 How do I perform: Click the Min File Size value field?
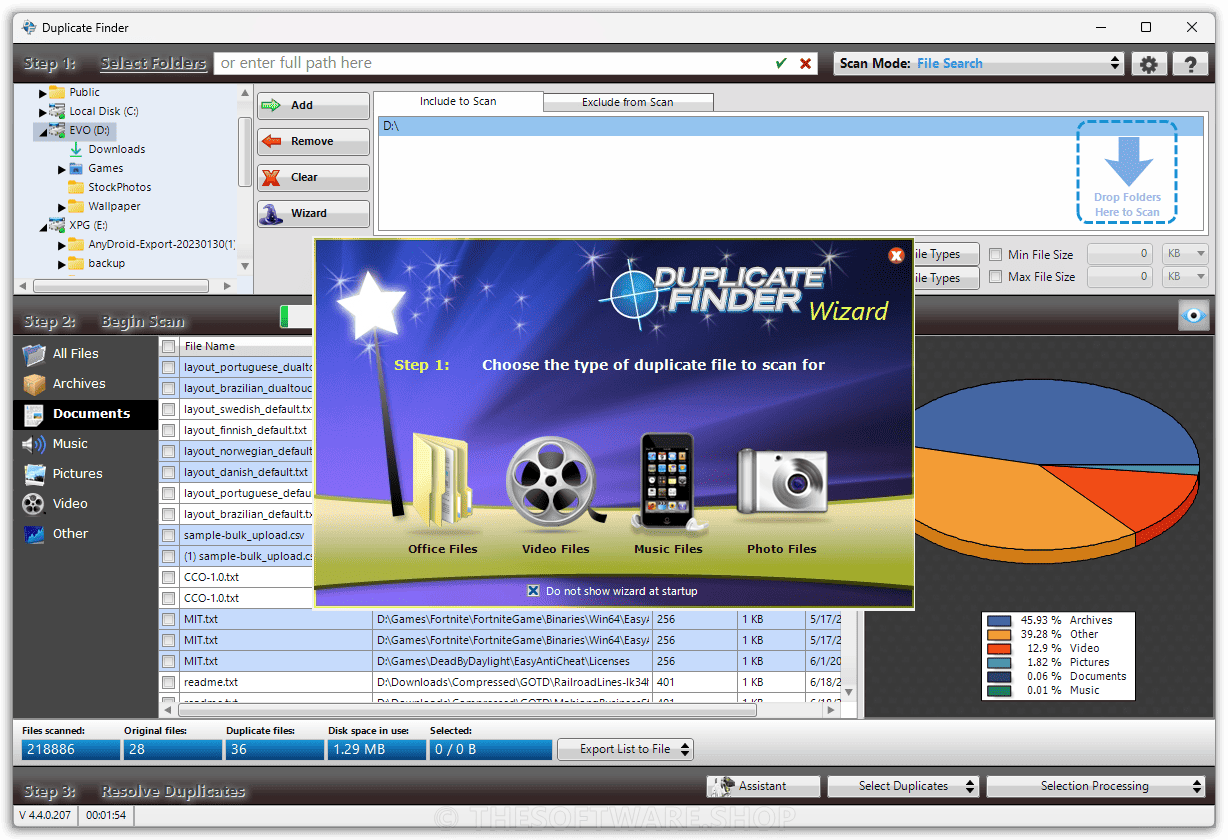pyautogui.click(x=1120, y=255)
